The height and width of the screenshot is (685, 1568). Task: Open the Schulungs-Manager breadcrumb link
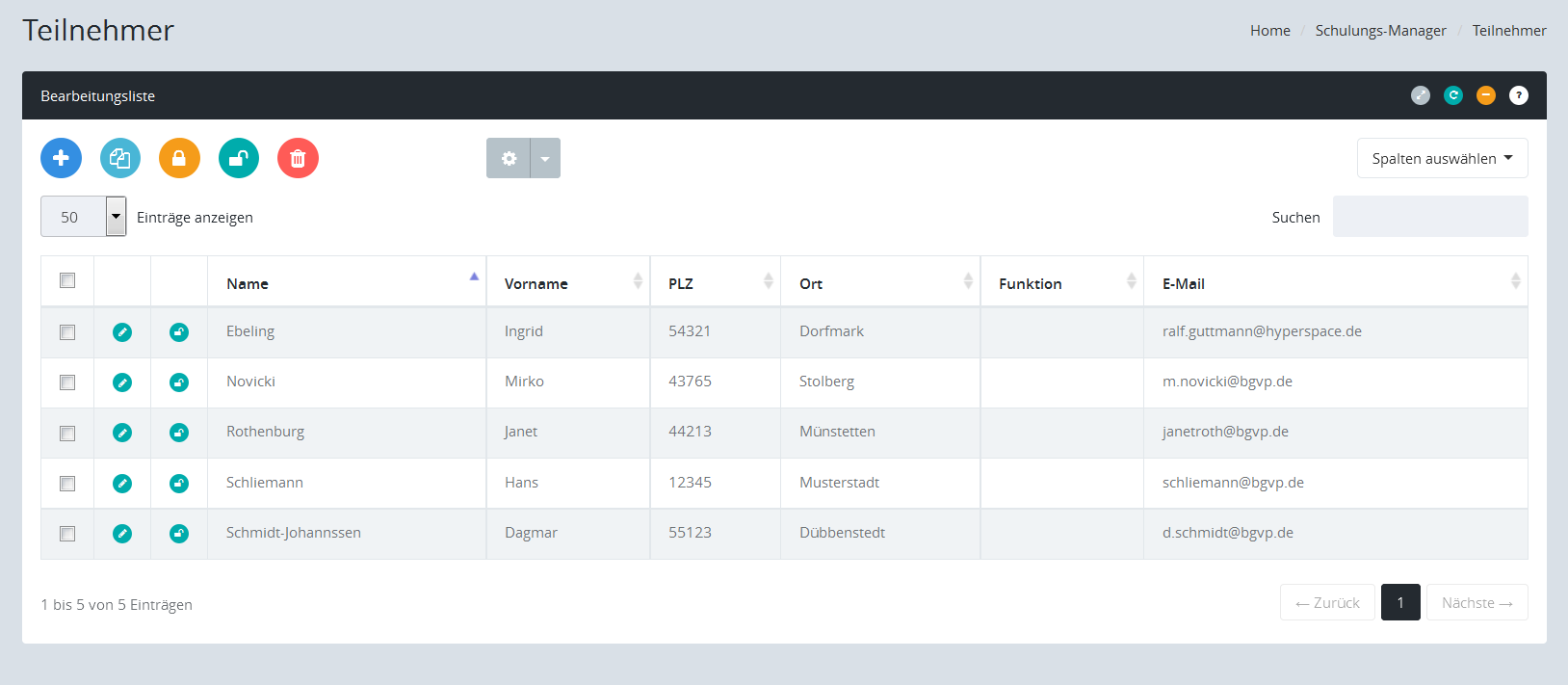(x=1380, y=31)
